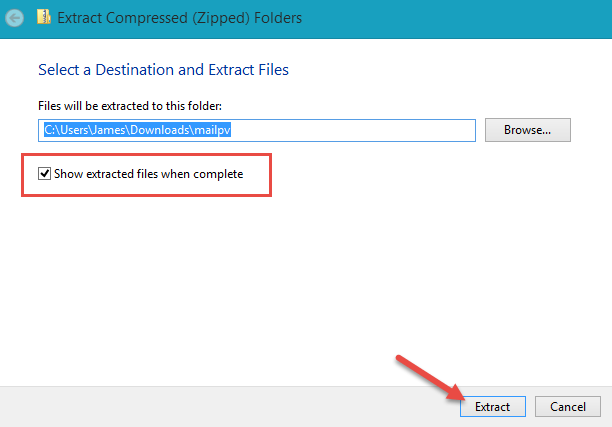This screenshot has width=612, height=427.
Task: Click the 'Show extracted files when complete' label
Action: (x=148, y=174)
